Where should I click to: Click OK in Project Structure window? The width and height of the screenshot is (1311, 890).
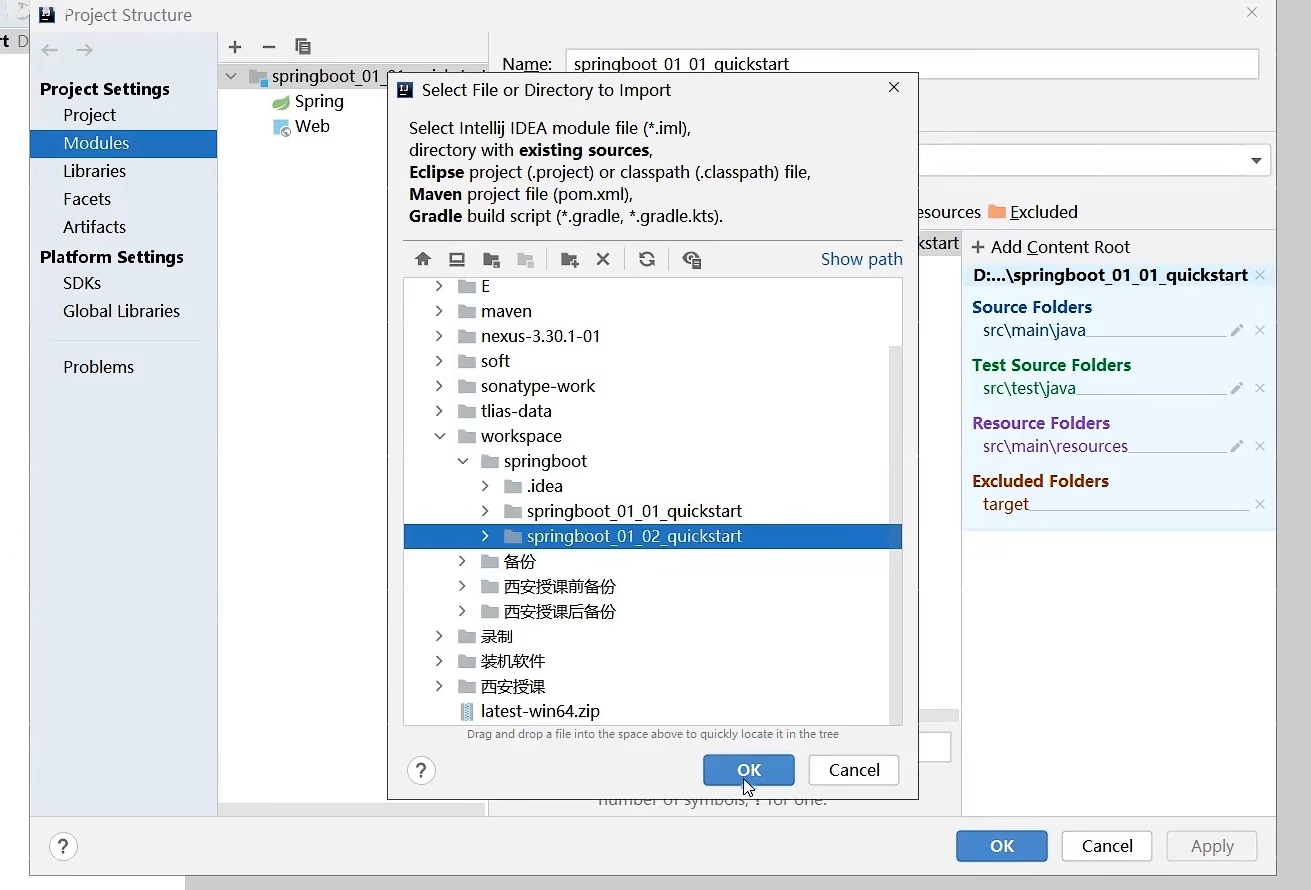click(x=1002, y=846)
